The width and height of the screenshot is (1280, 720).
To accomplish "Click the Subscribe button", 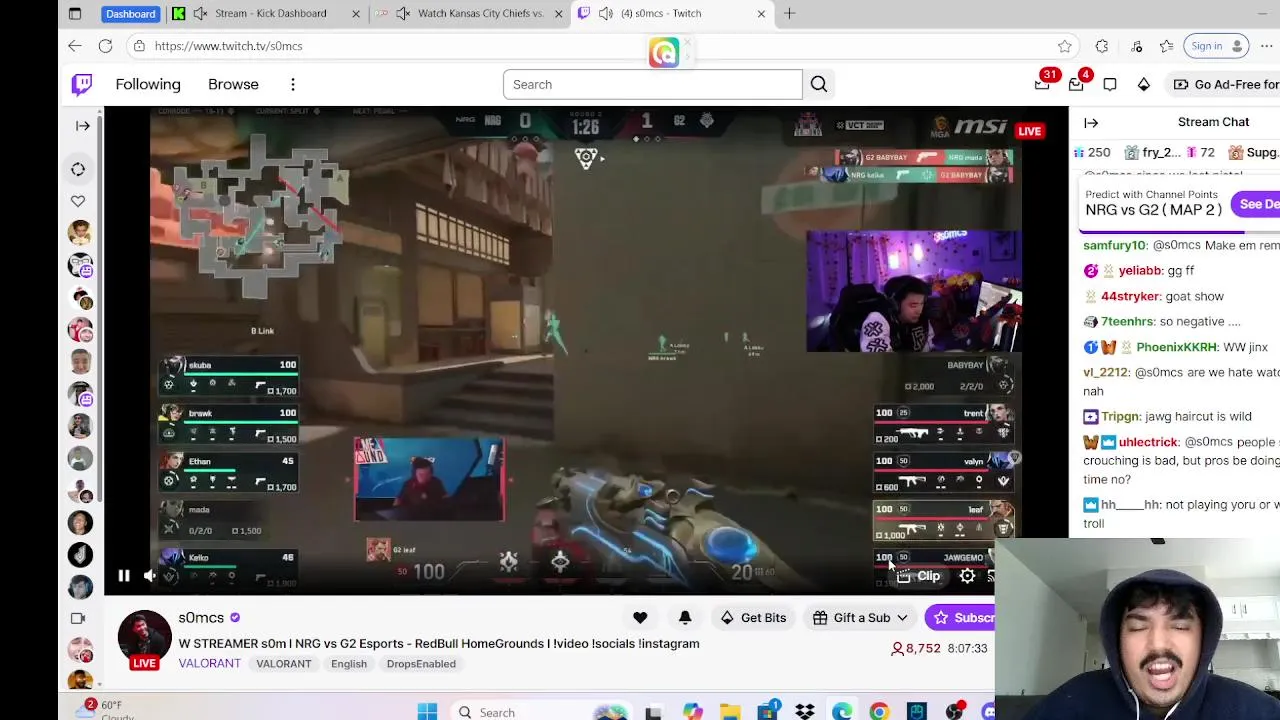I will [960, 618].
